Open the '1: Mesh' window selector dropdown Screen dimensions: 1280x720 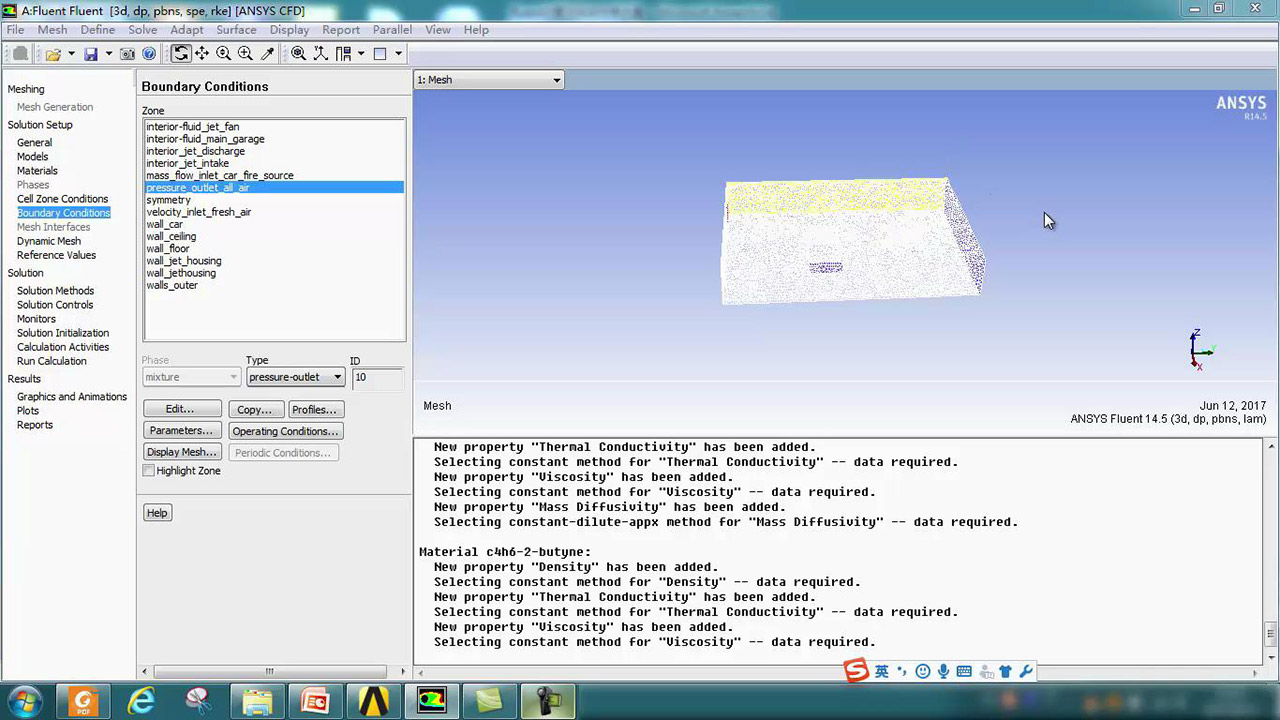[x=489, y=80]
